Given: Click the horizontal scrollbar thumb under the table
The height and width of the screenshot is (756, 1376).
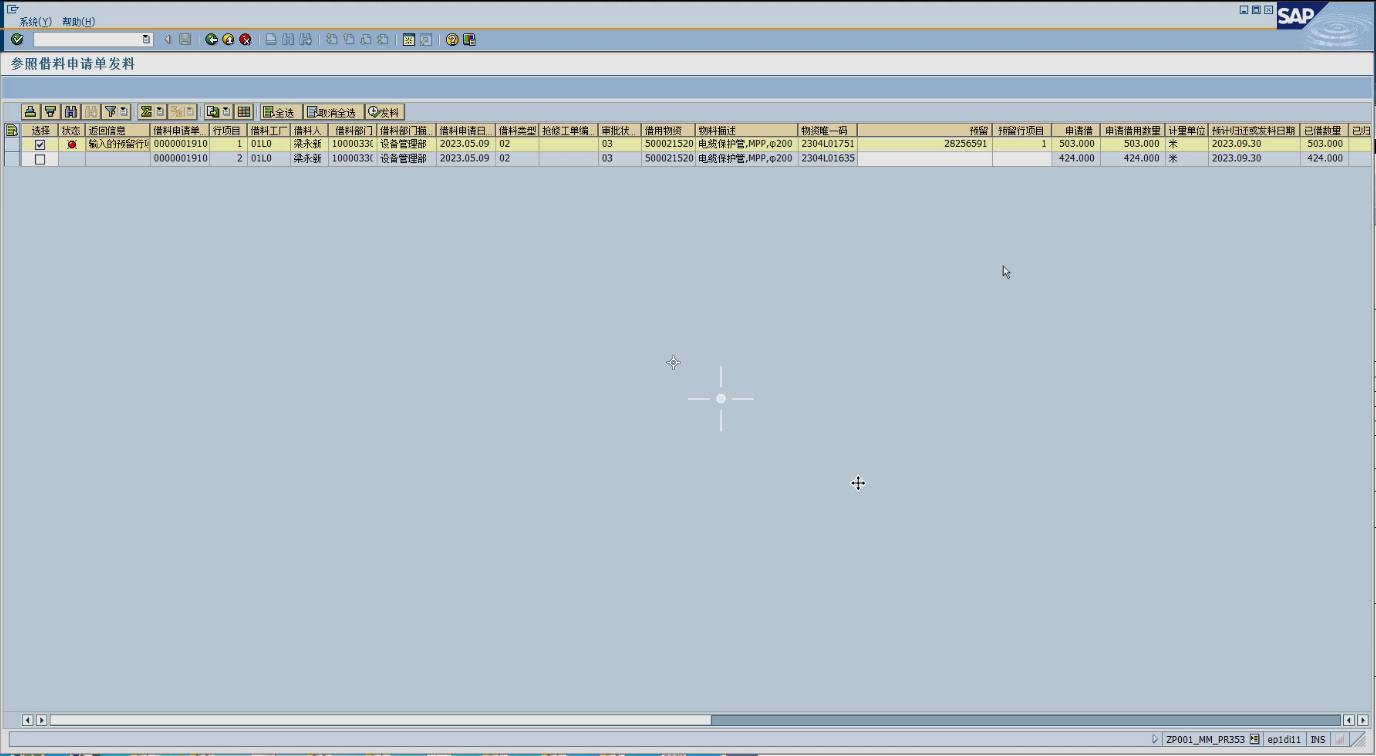Looking at the screenshot, I should (380, 720).
